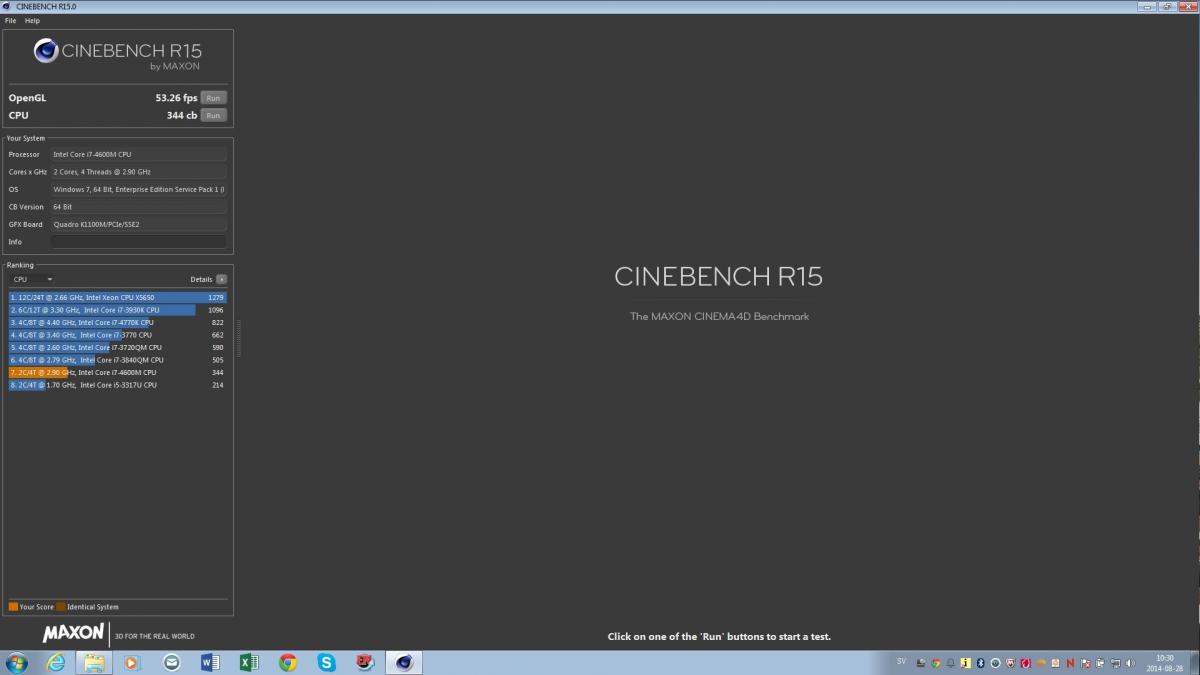Open the ranking type CPU dropdown
Image resolution: width=1200 pixels, height=675 pixels.
point(32,279)
